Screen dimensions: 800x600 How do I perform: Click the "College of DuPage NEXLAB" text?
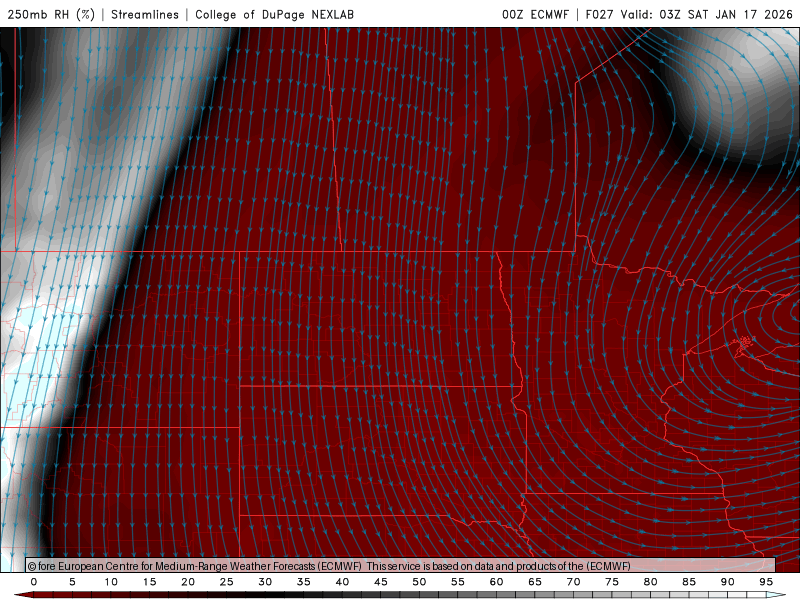click(x=274, y=14)
